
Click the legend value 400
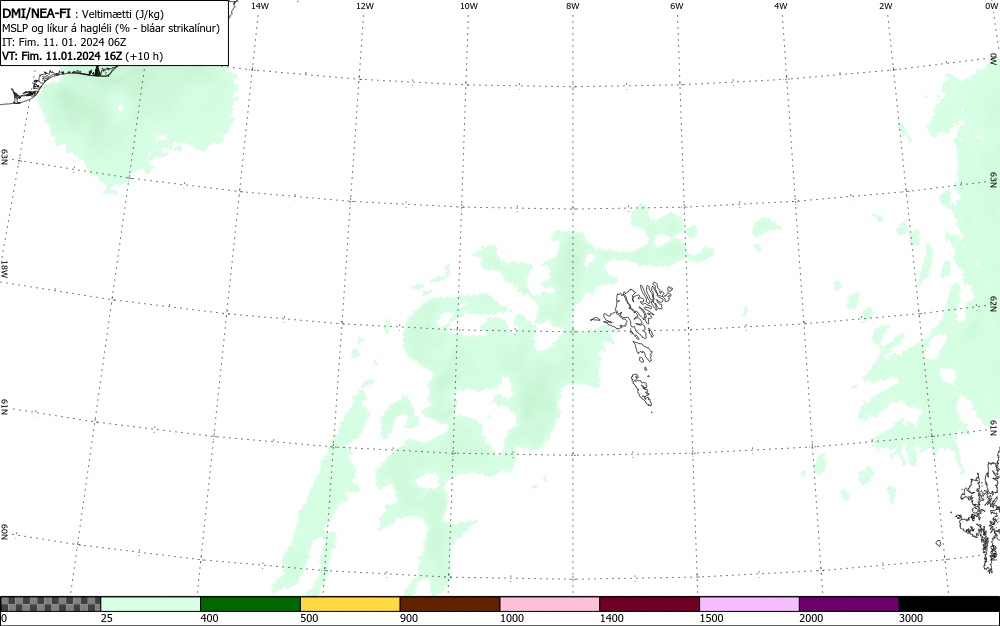pos(209,618)
